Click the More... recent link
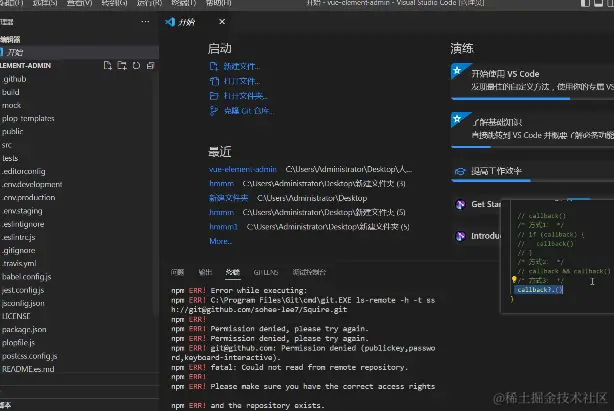This screenshot has height=411, width=614. click(x=220, y=241)
